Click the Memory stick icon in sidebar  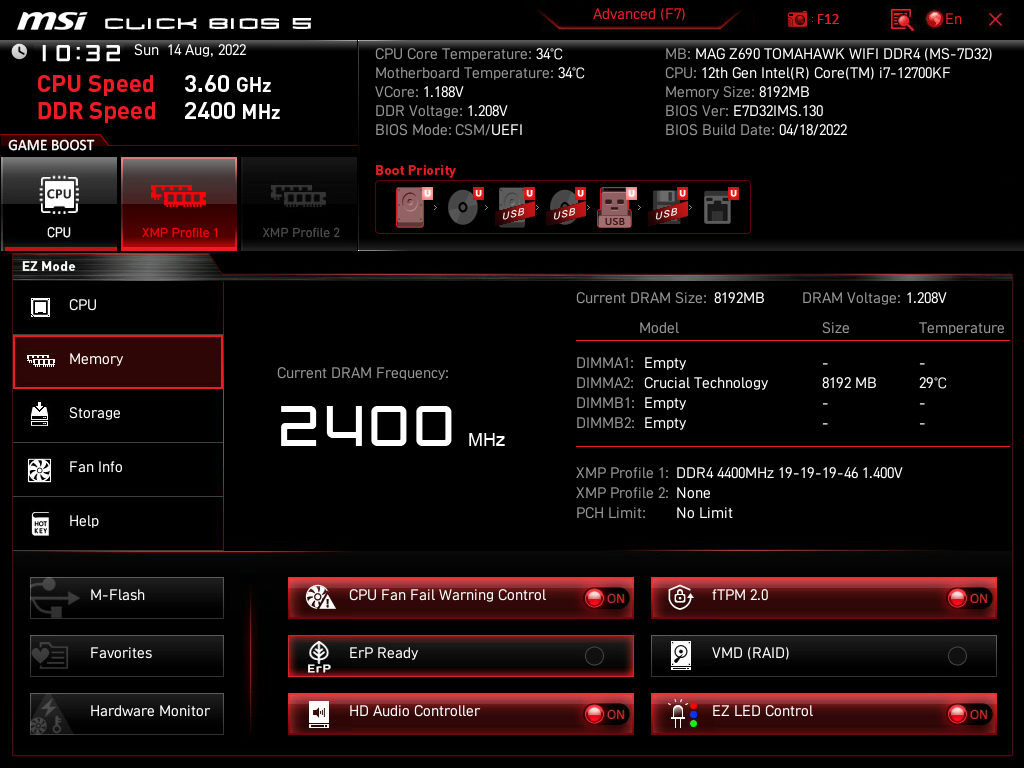[x=40, y=360]
